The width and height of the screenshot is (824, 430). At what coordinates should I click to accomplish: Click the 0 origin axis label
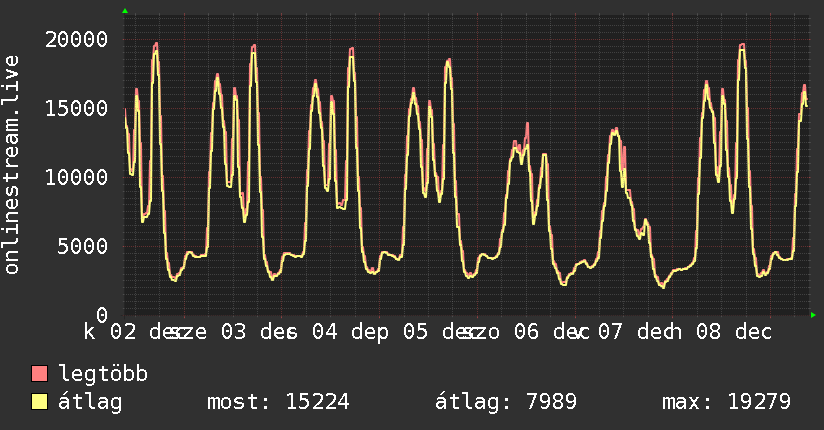point(102,315)
